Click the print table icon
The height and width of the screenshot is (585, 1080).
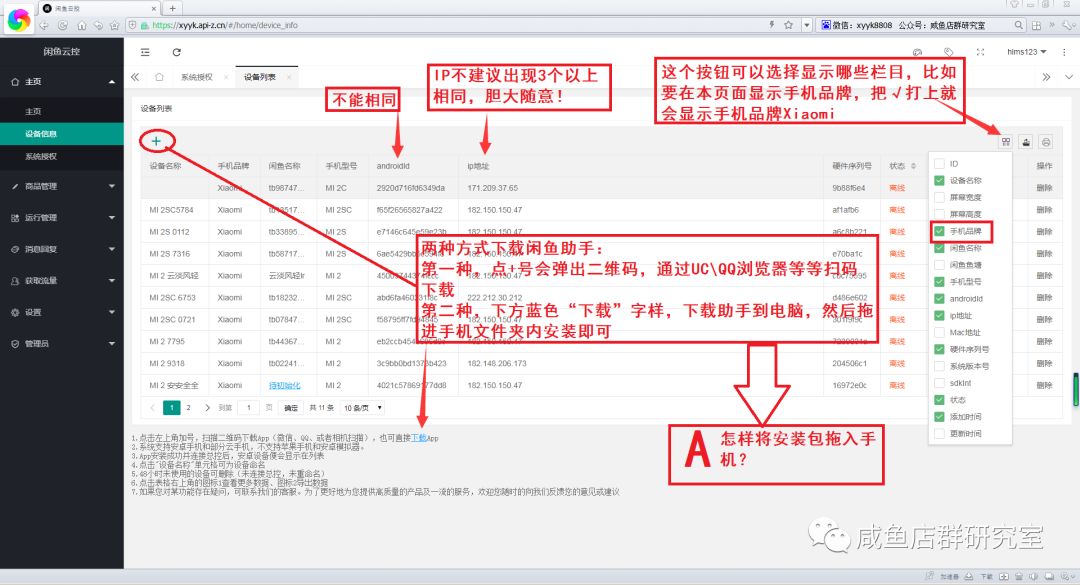tap(1046, 142)
